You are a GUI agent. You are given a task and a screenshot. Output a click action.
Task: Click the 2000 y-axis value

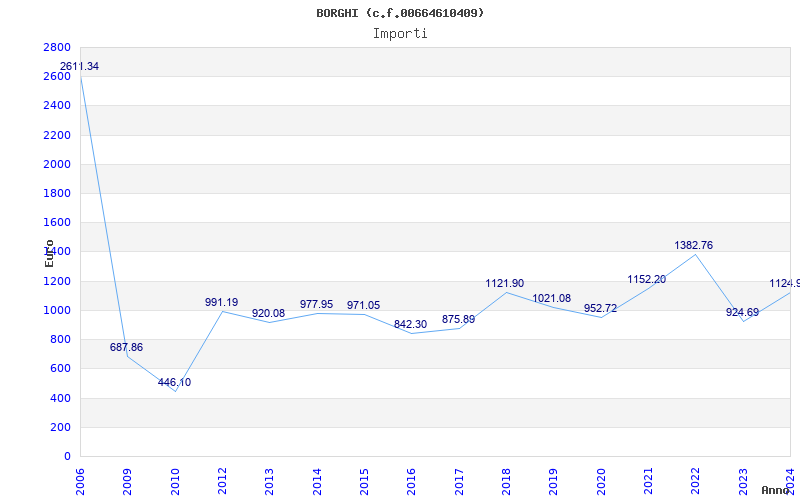pos(57,164)
